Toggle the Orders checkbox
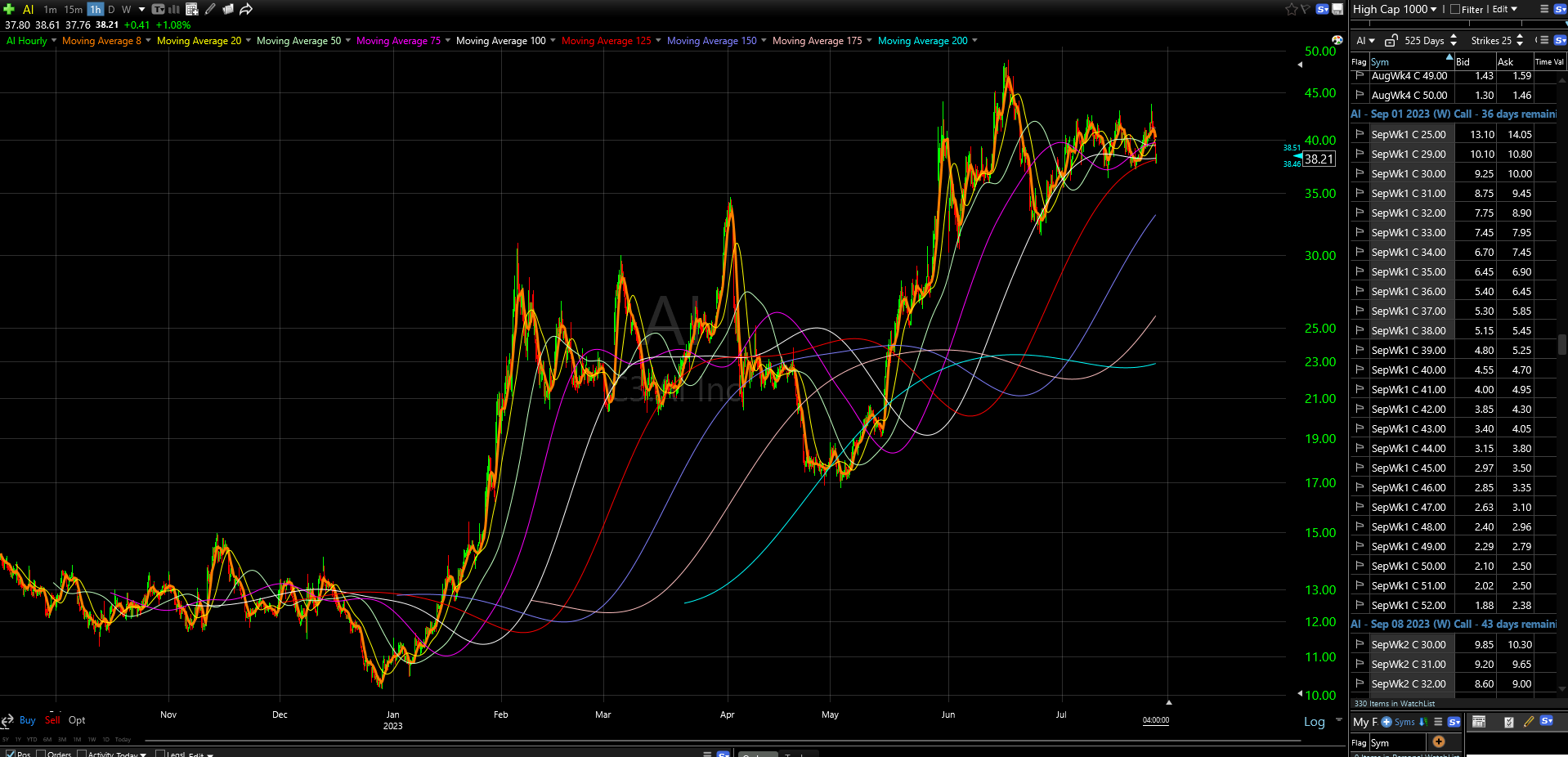 [x=41, y=754]
